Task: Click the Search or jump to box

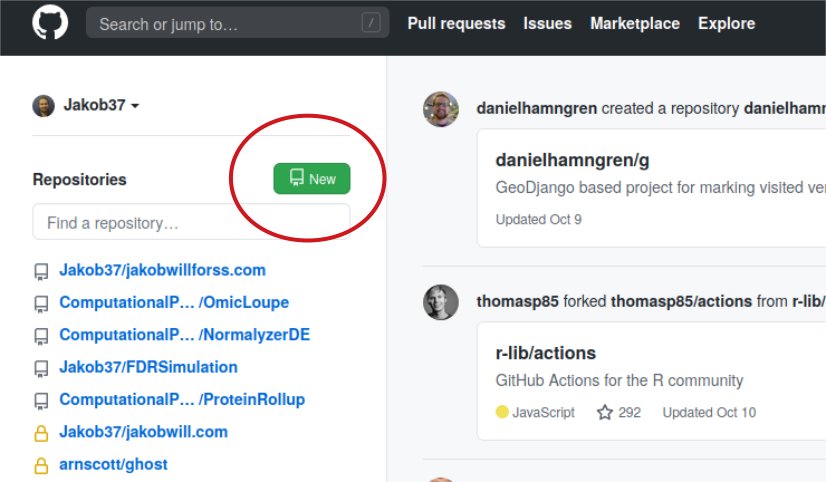Action: click(238, 23)
